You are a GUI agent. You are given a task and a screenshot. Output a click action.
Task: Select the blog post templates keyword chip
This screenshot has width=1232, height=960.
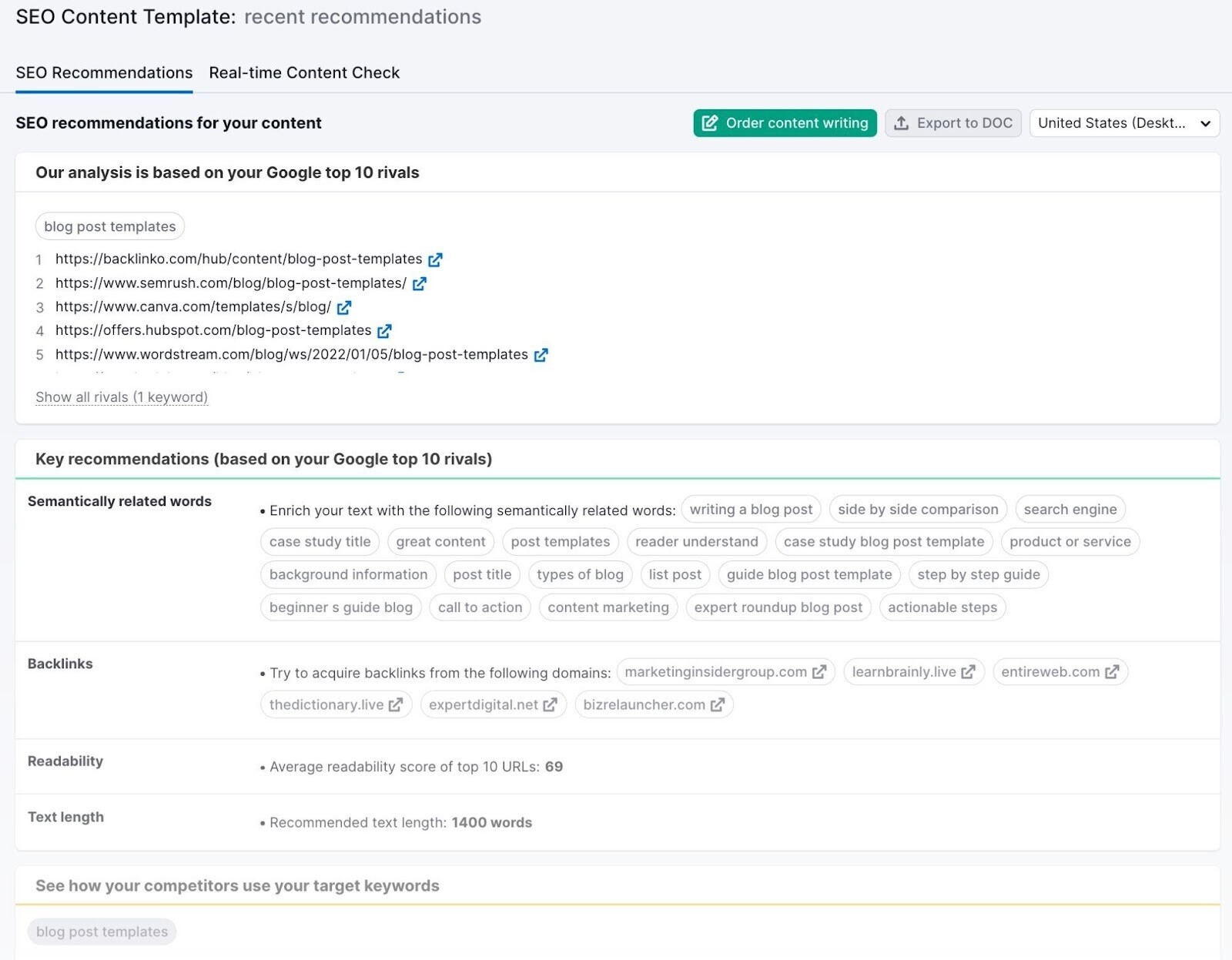(109, 226)
